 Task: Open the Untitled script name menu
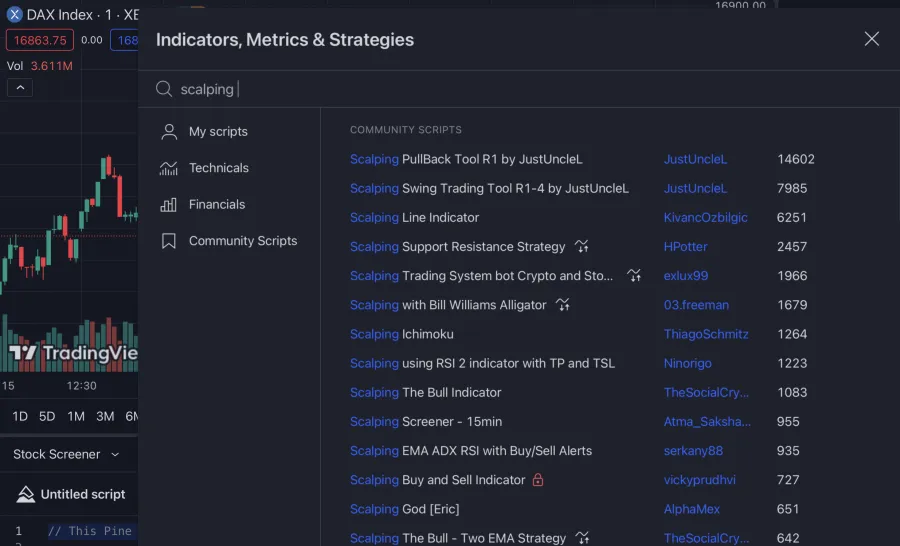click(83, 494)
